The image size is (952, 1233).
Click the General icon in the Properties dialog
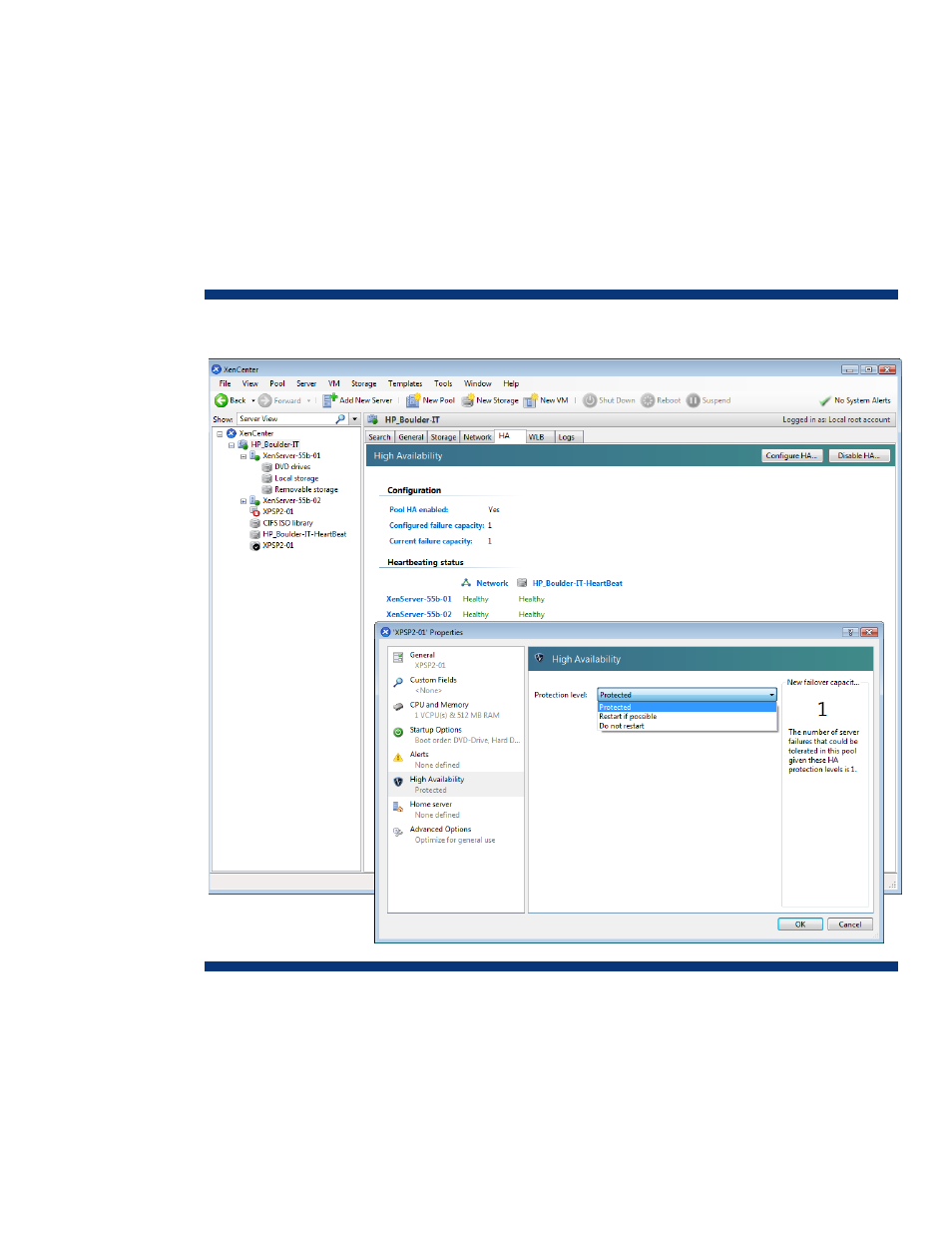click(x=398, y=658)
